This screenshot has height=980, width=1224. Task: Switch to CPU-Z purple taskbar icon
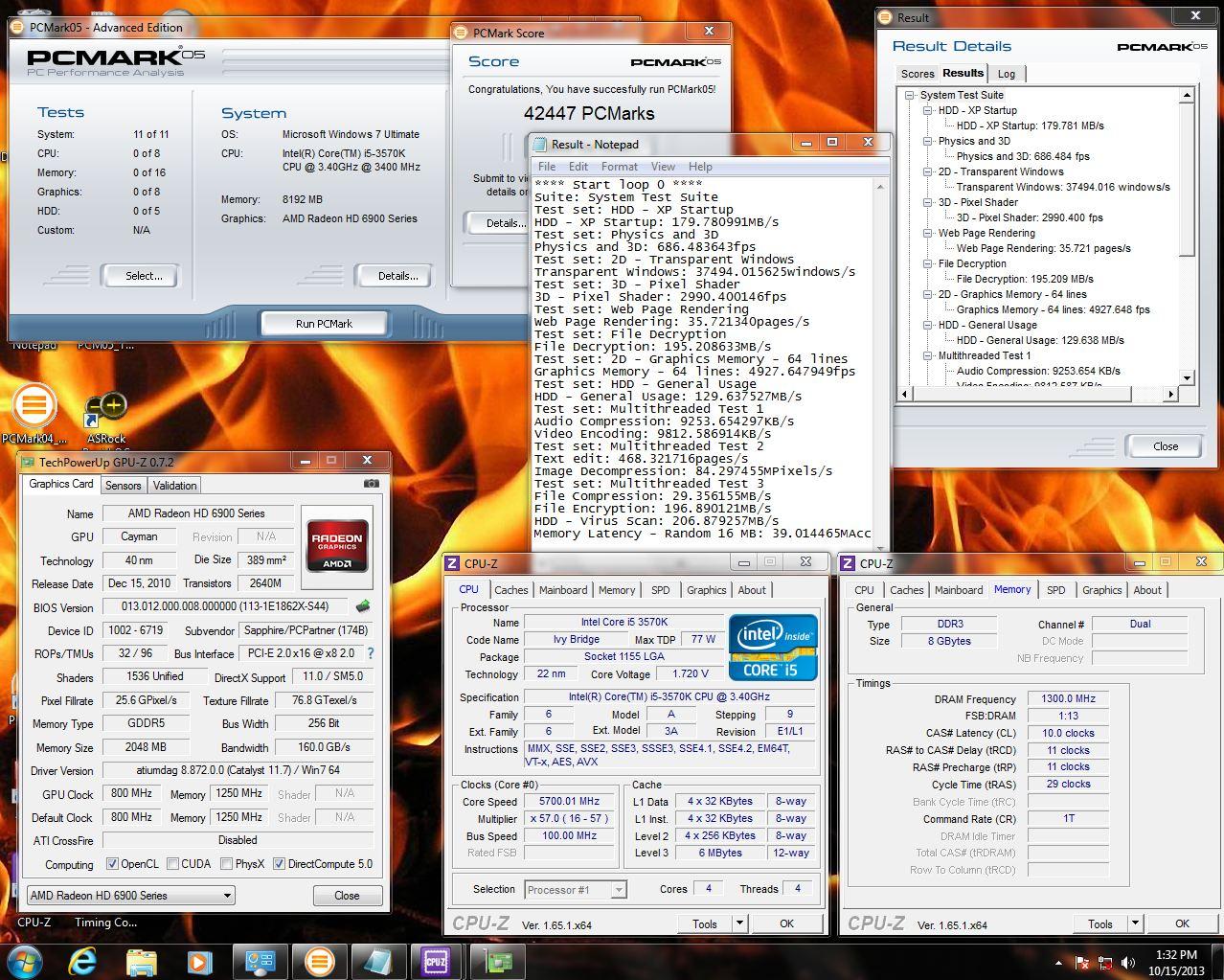pos(437,961)
